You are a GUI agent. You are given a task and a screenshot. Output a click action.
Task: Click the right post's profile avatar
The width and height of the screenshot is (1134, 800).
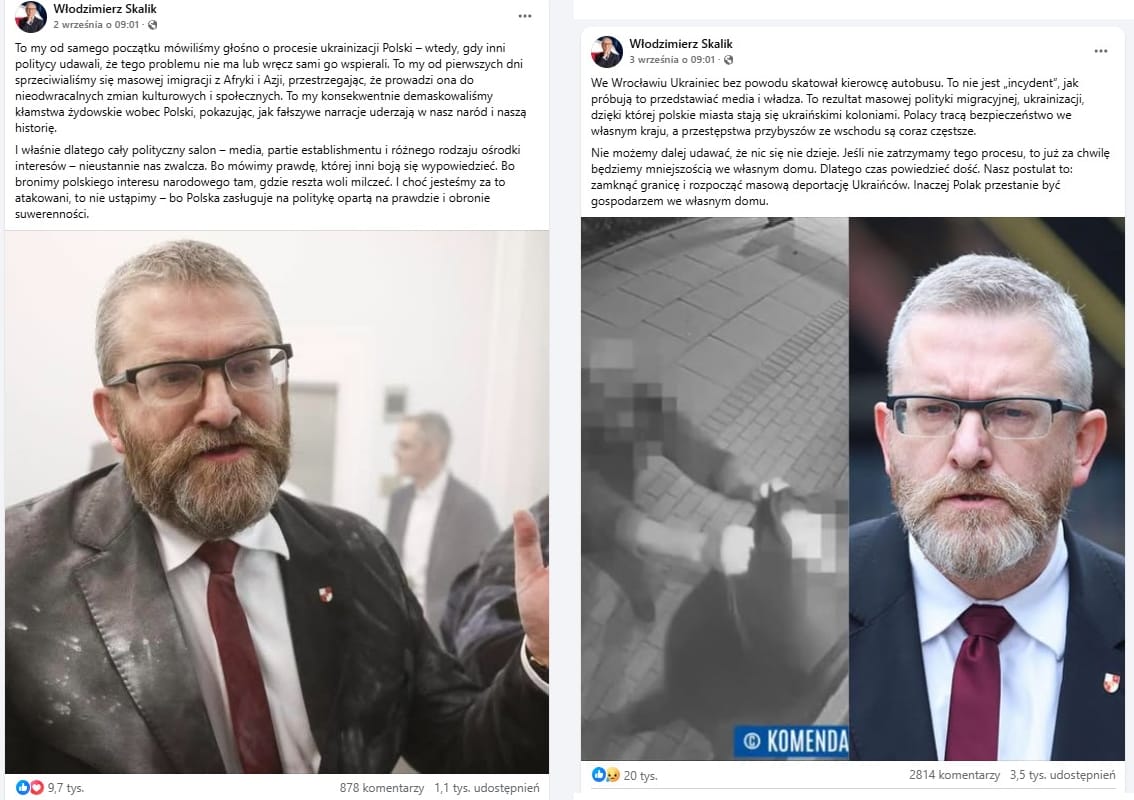point(606,51)
